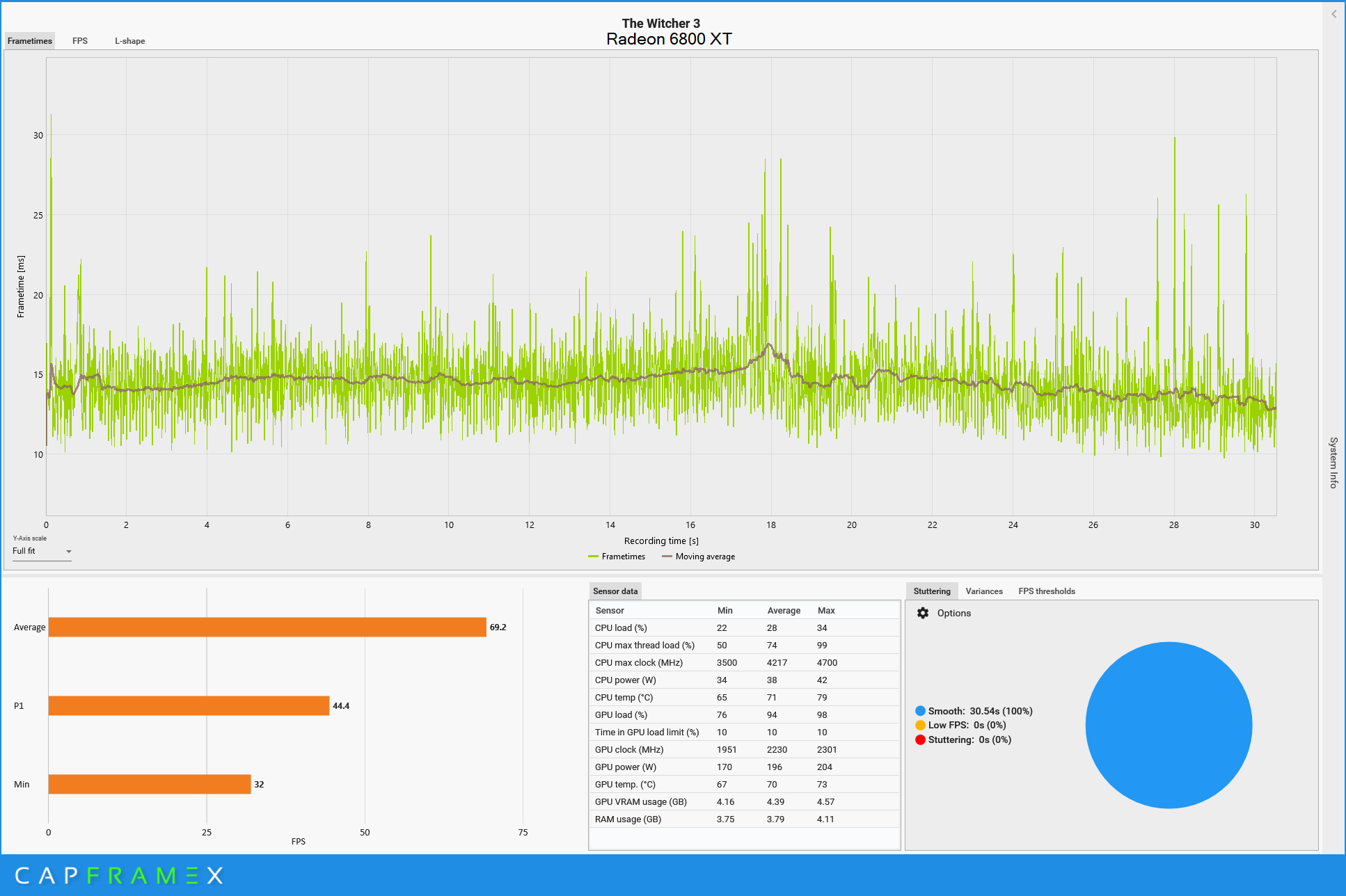Click the Sensor data tab
Image resolution: width=1346 pixels, height=896 pixels.
615,591
